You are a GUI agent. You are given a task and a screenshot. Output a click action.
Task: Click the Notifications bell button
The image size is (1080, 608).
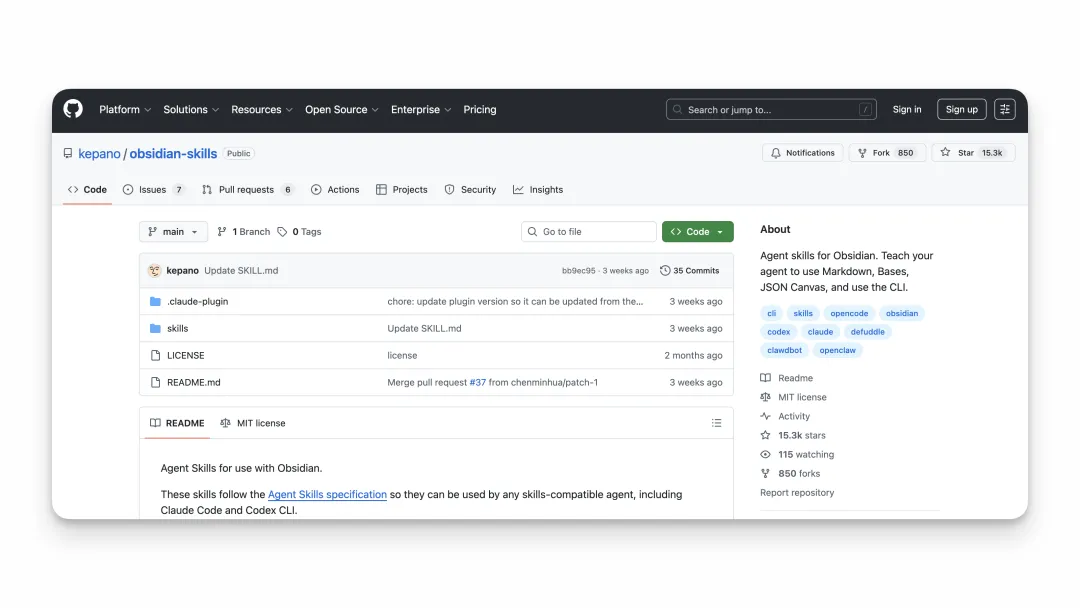tap(802, 153)
